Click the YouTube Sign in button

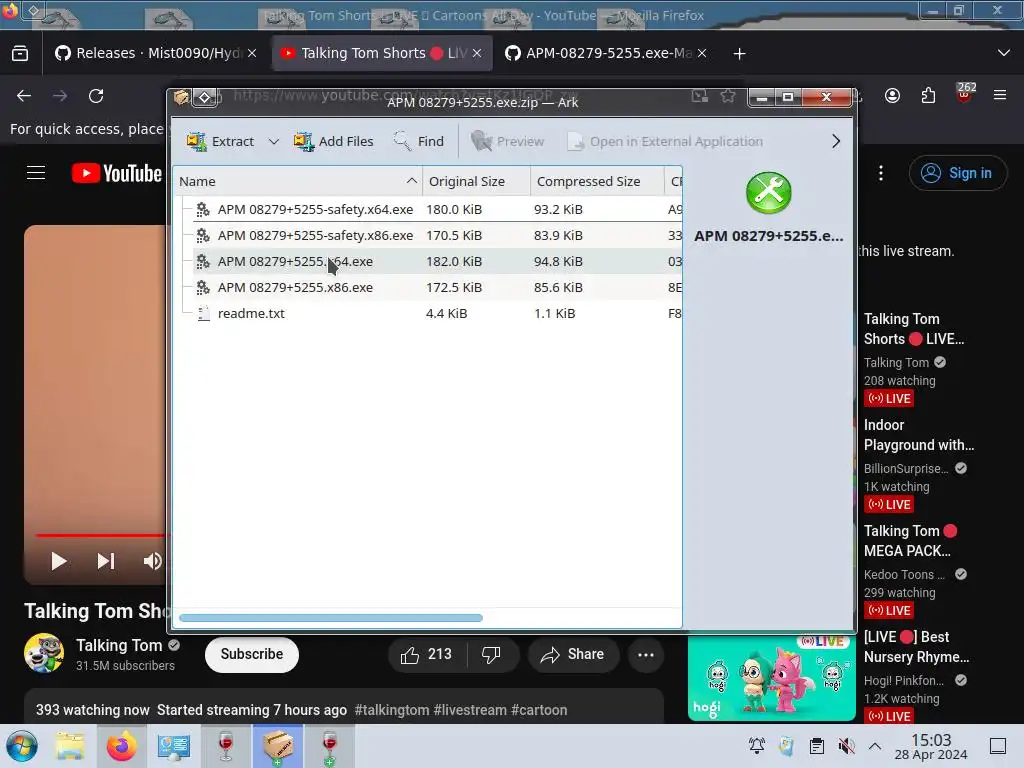[957, 173]
